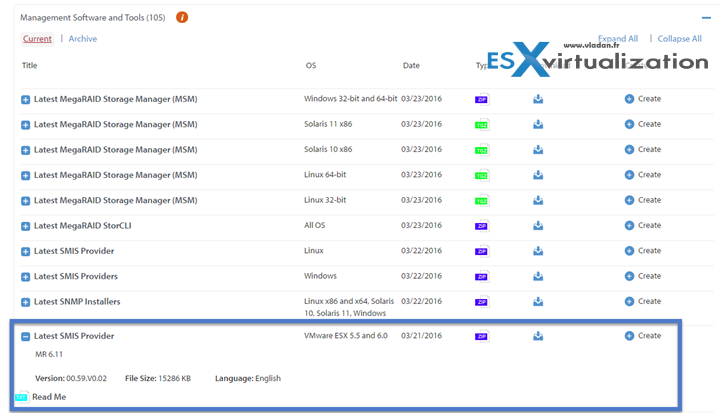
Task: Expand Latest SMIS Providers Windows row
Action: [x=26, y=277]
